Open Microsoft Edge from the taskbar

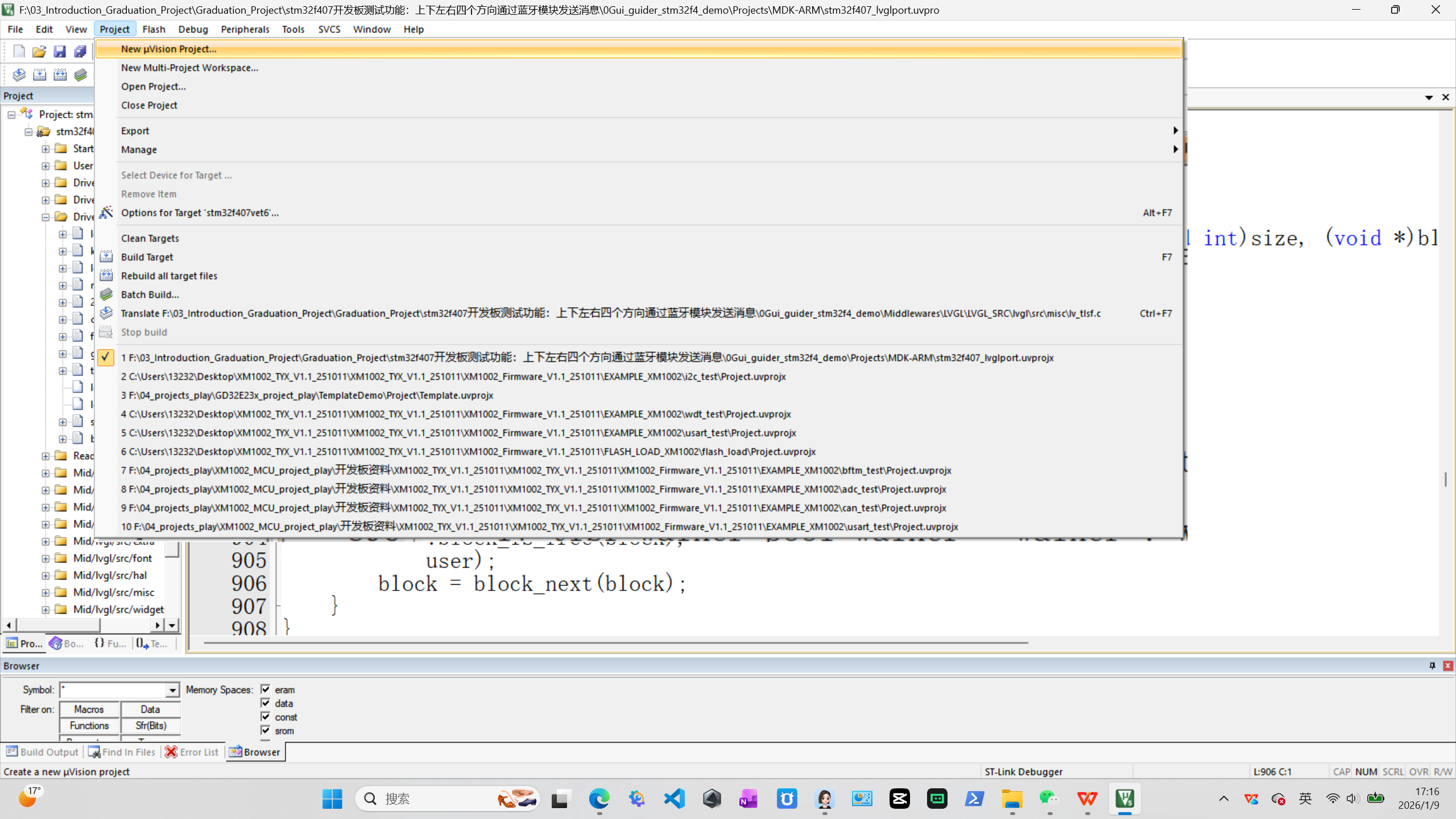(x=599, y=799)
